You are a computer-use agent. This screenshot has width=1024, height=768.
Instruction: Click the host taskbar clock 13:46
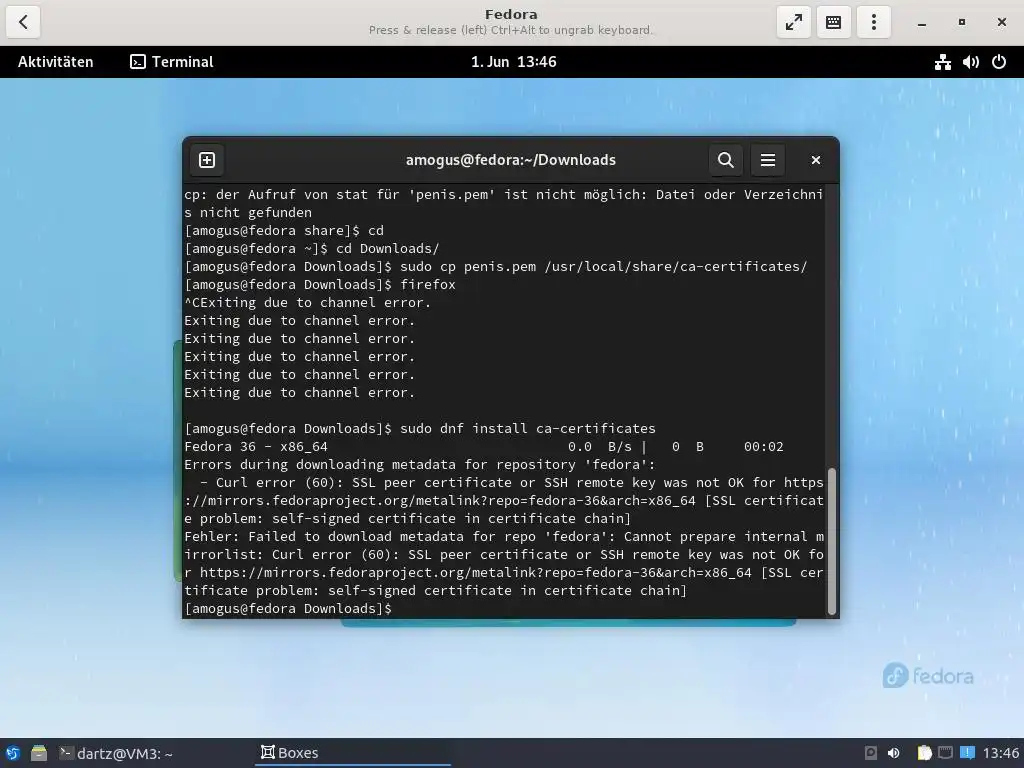[1000, 753]
